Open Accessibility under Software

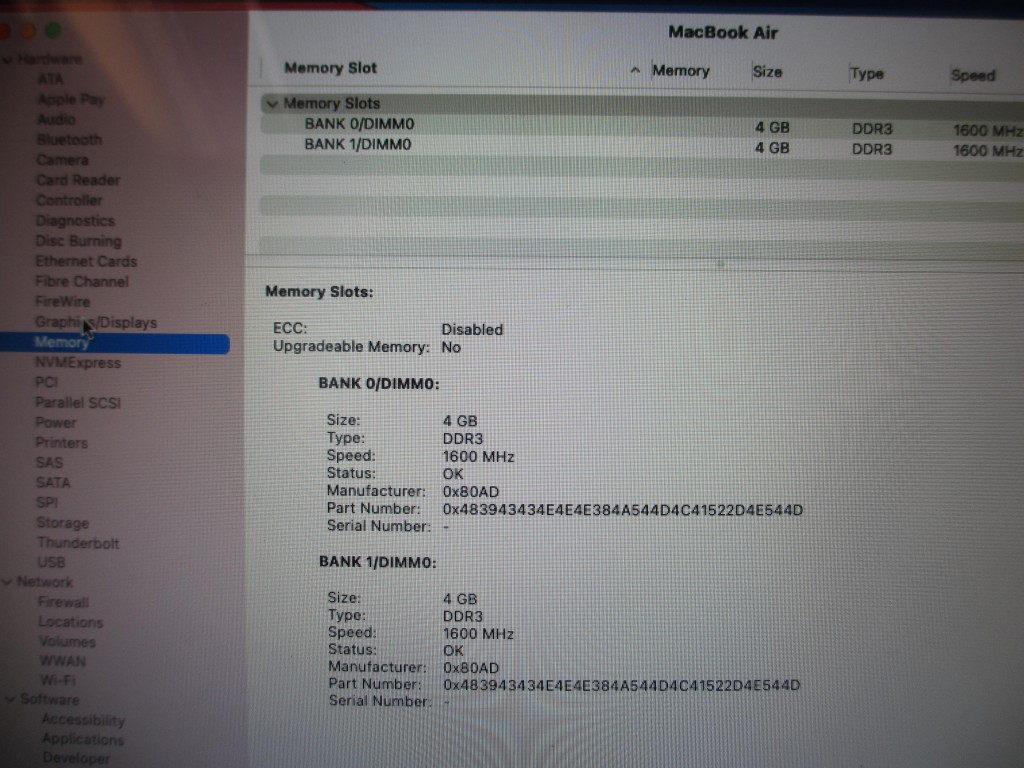83,720
